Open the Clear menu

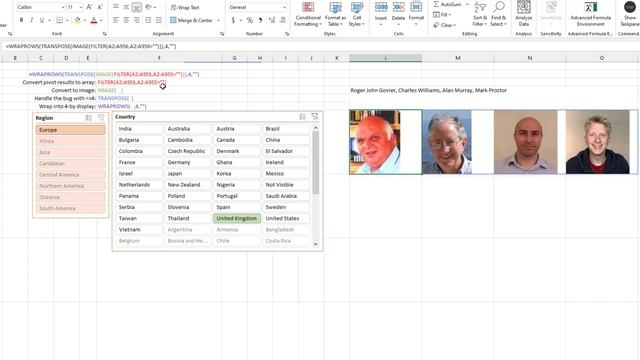pyautogui.click(x=445, y=25)
